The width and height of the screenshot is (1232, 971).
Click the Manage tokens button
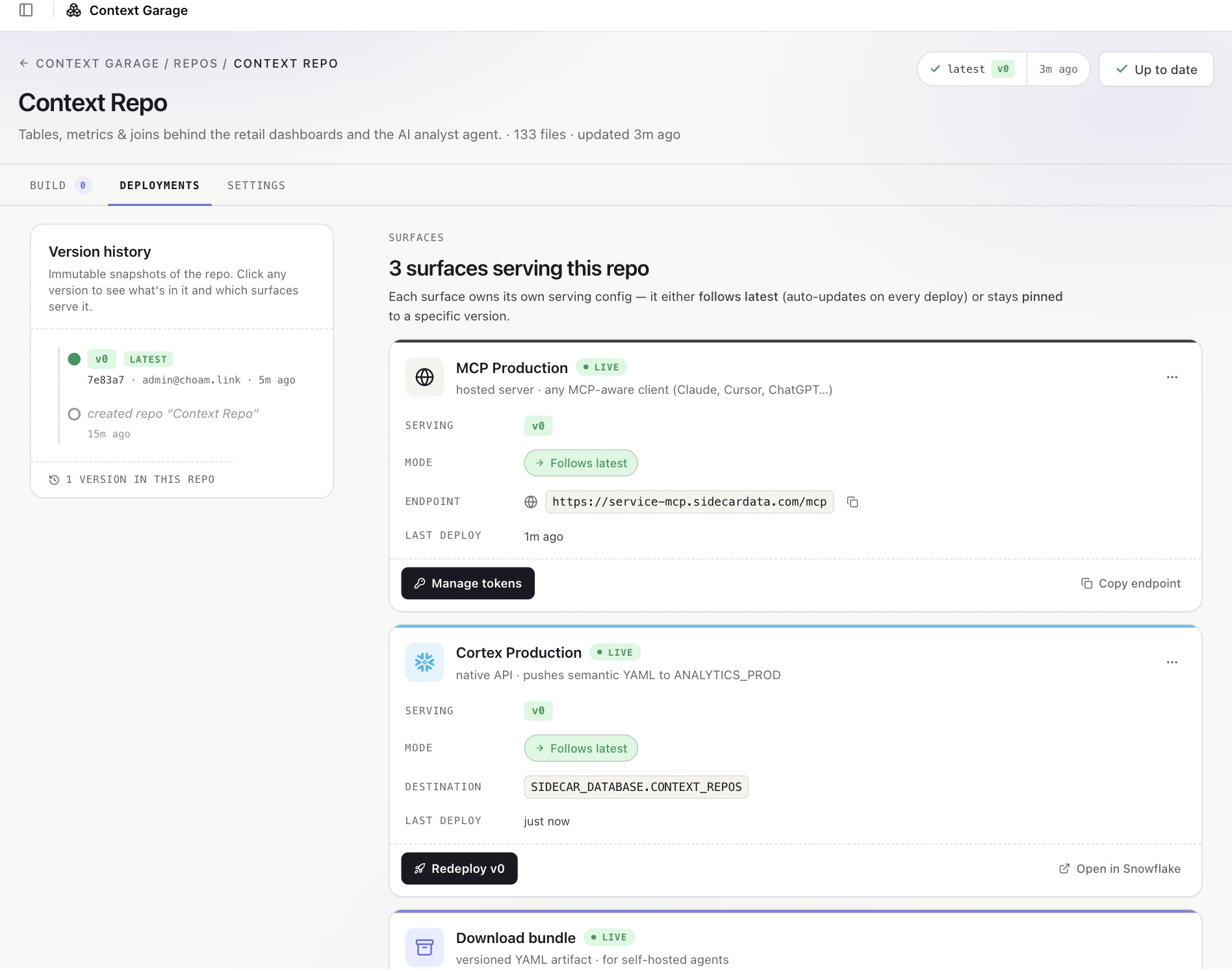coord(468,584)
